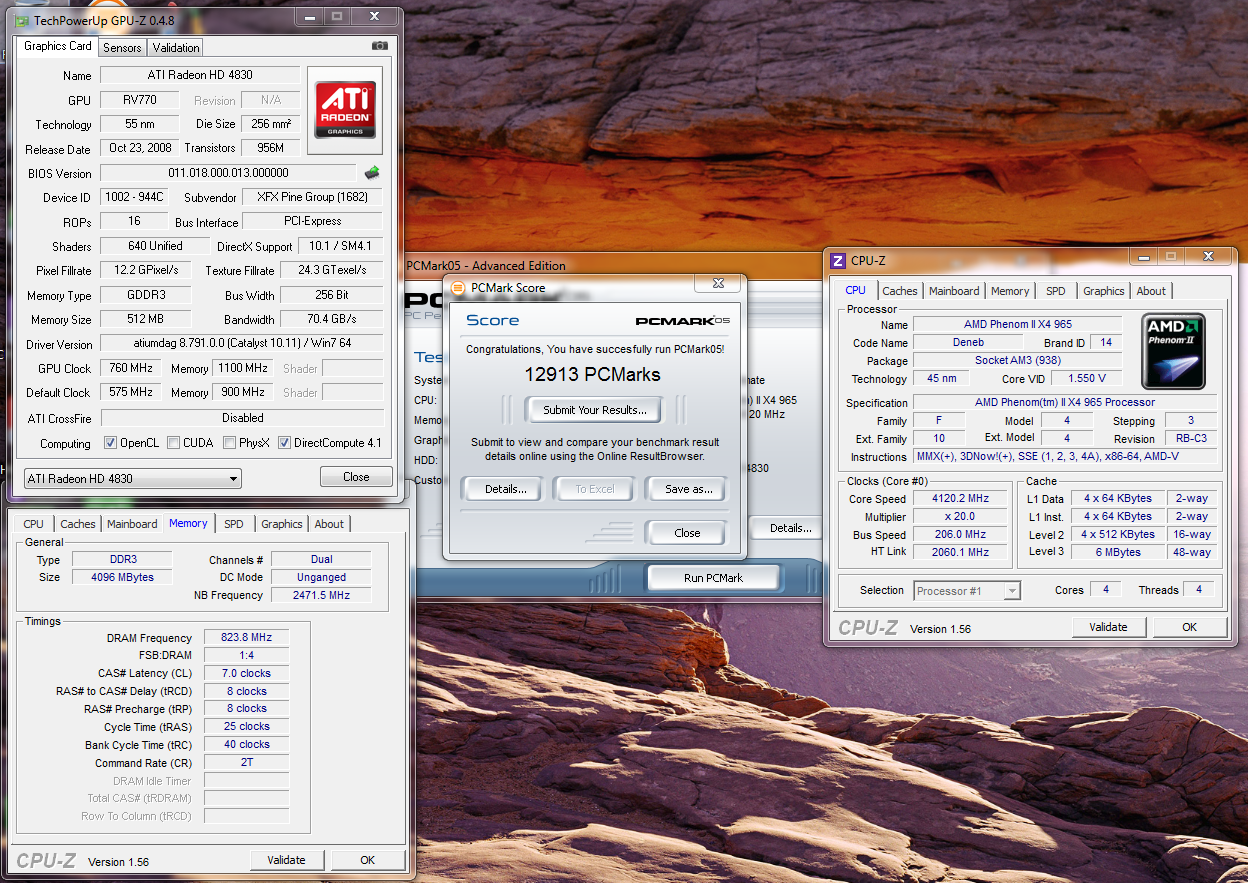This screenshot has width=1248, height=883.
Task: Click Details button in the PCMark Score dialog
Action: pos(506,490)
